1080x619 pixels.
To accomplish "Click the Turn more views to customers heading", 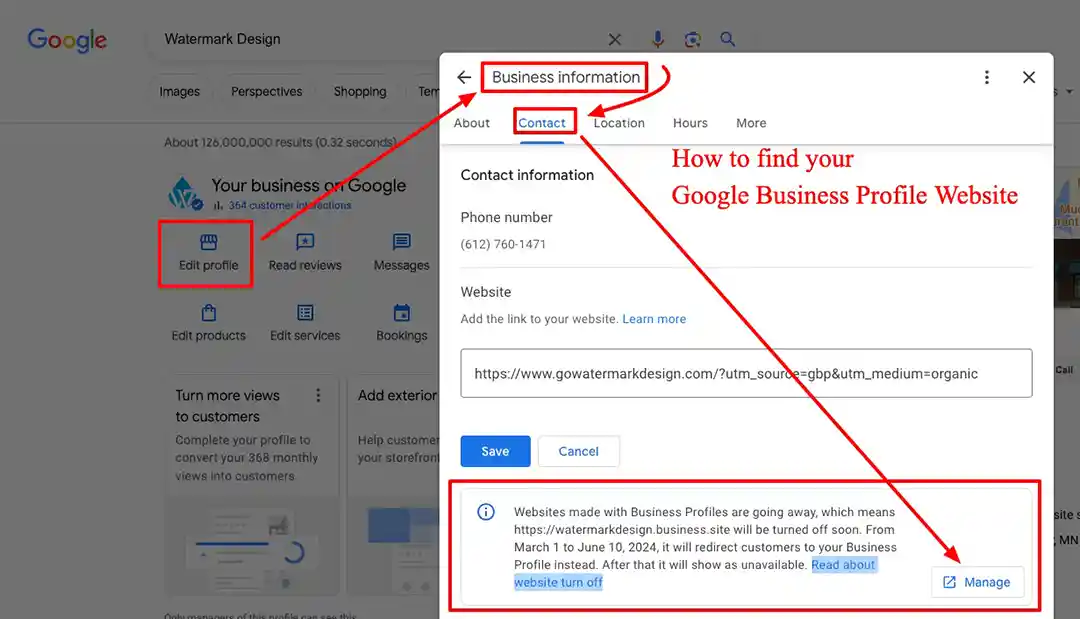I will pyautogui.click(x=227, y=406).
